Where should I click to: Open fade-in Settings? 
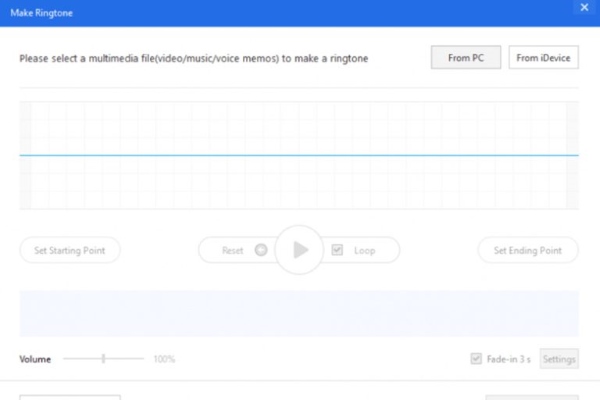pos(559,358)
